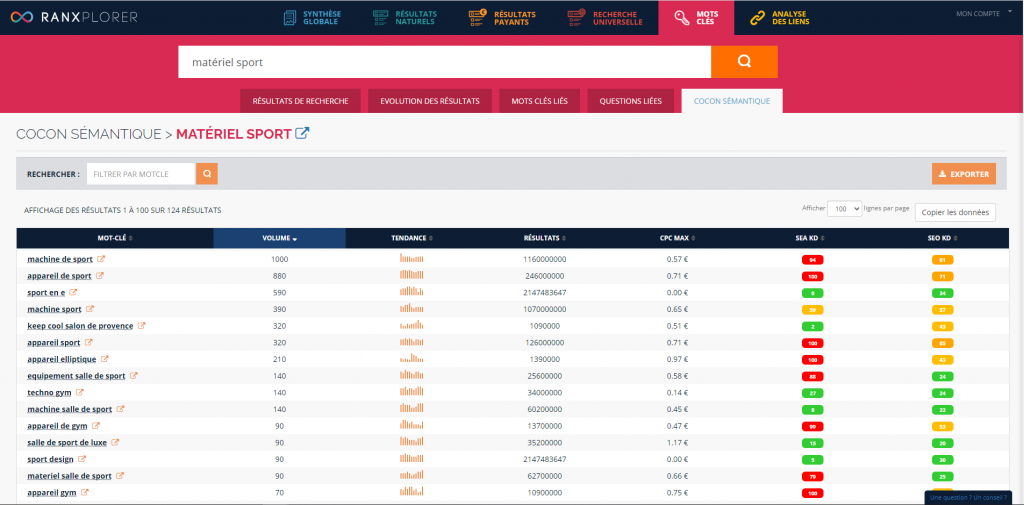
Task: View trend chart for machine de sport
Action: pos(411,259)
